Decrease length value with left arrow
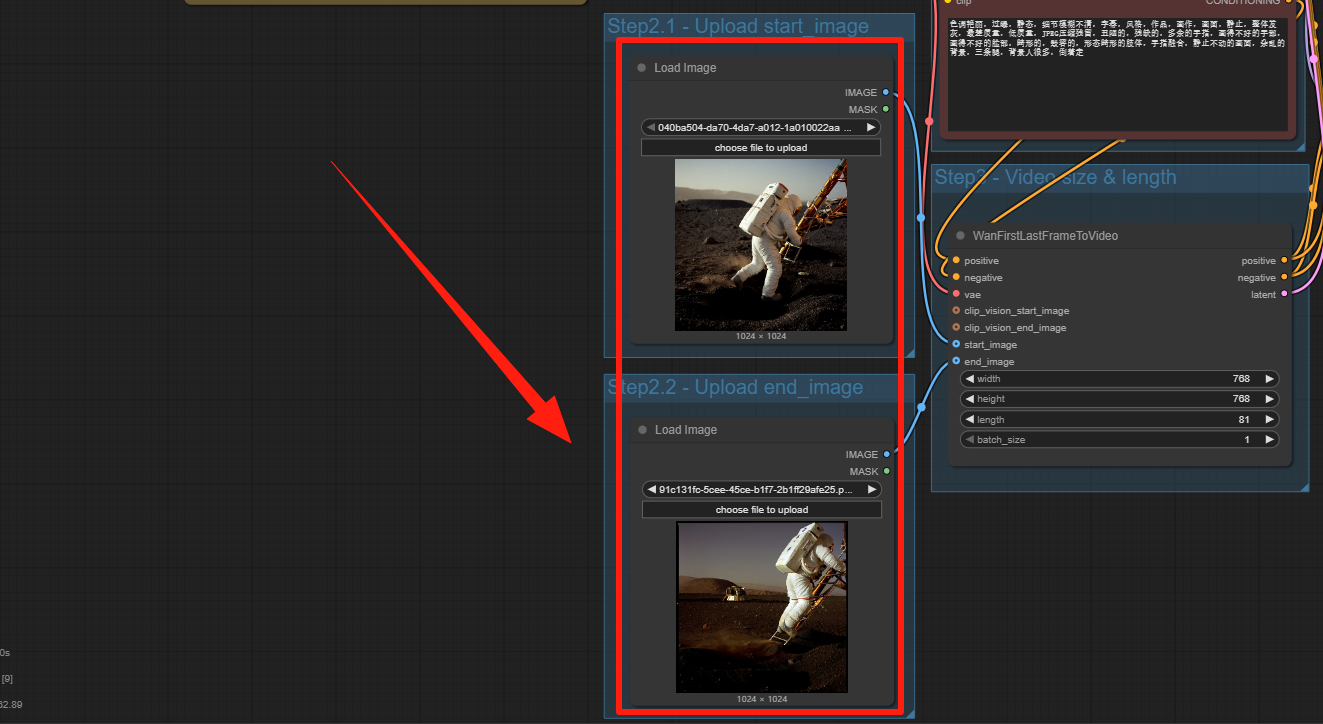The image size is (1323, 724). click(969, 420)
